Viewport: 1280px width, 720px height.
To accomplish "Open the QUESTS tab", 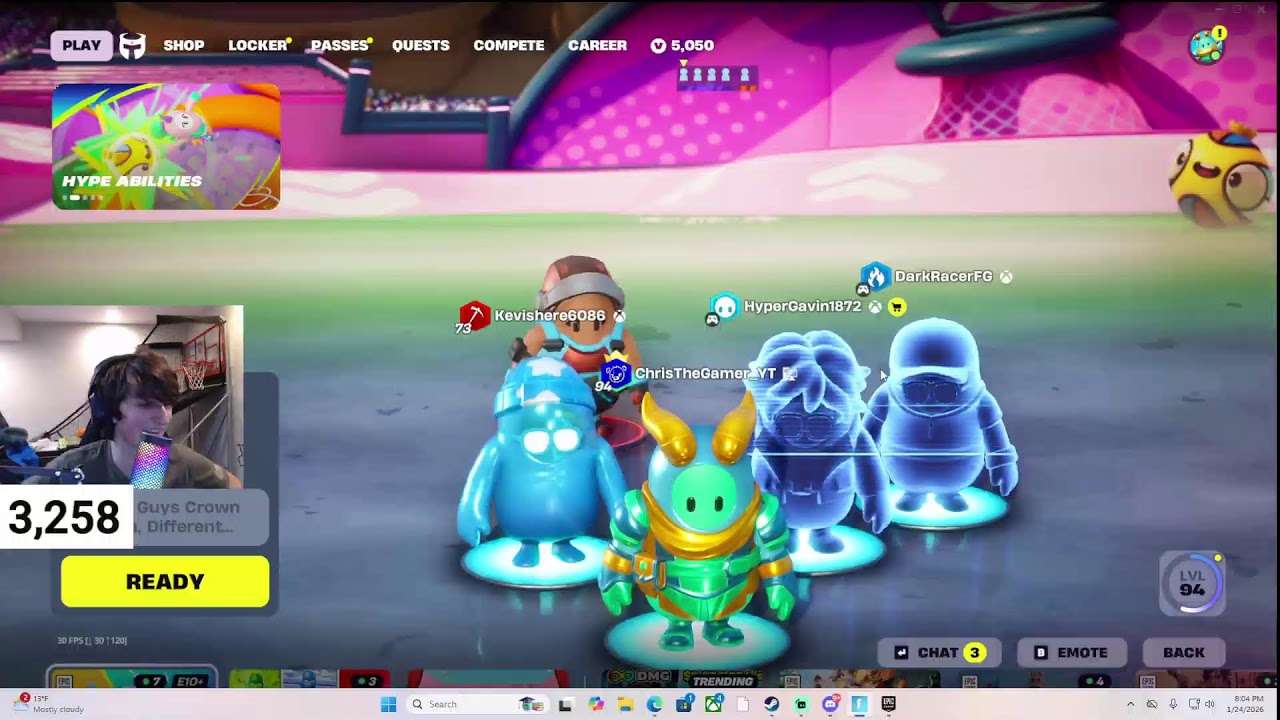I will point(420,45).
